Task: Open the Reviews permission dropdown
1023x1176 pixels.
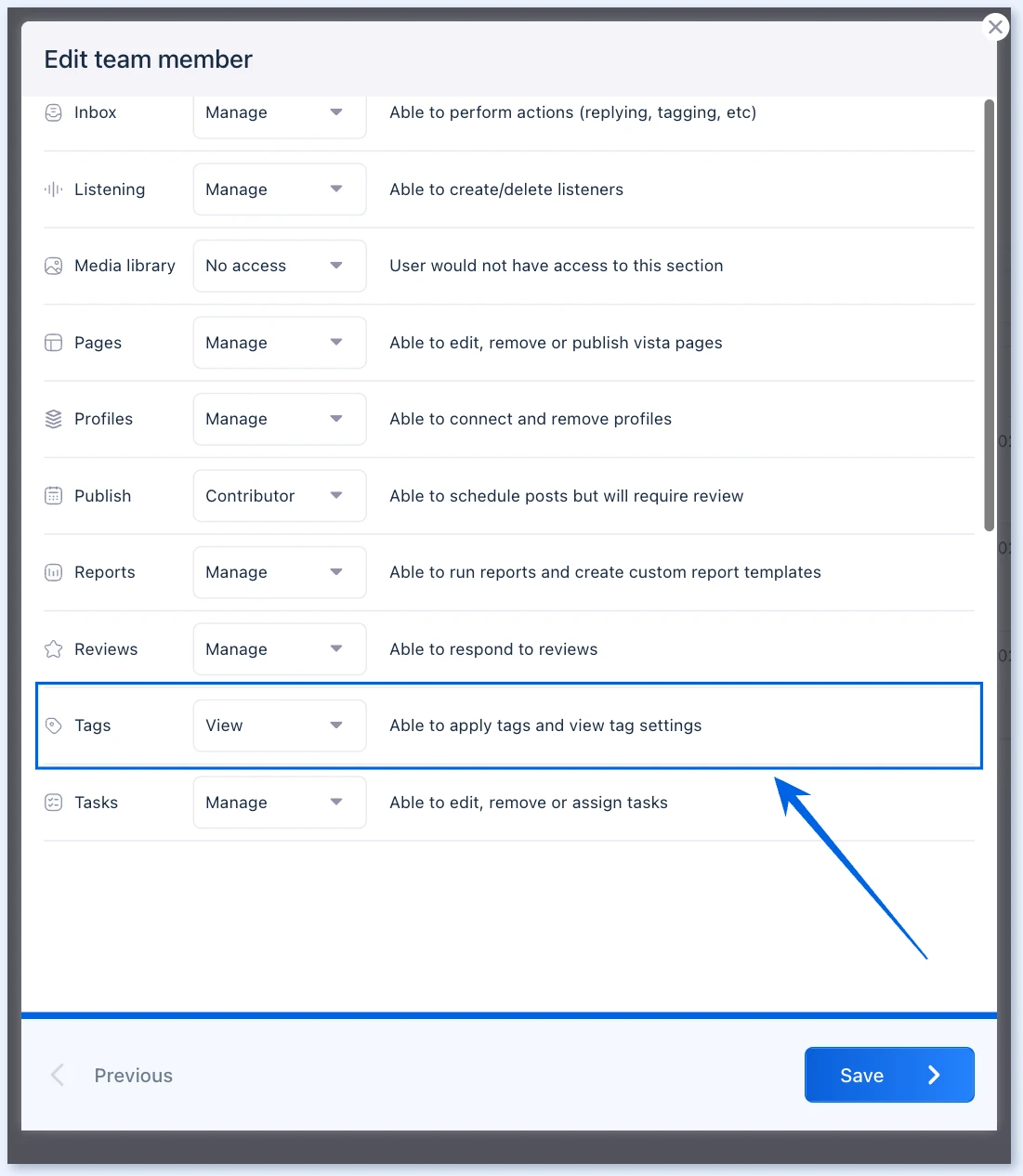Action: pos(280,649)
